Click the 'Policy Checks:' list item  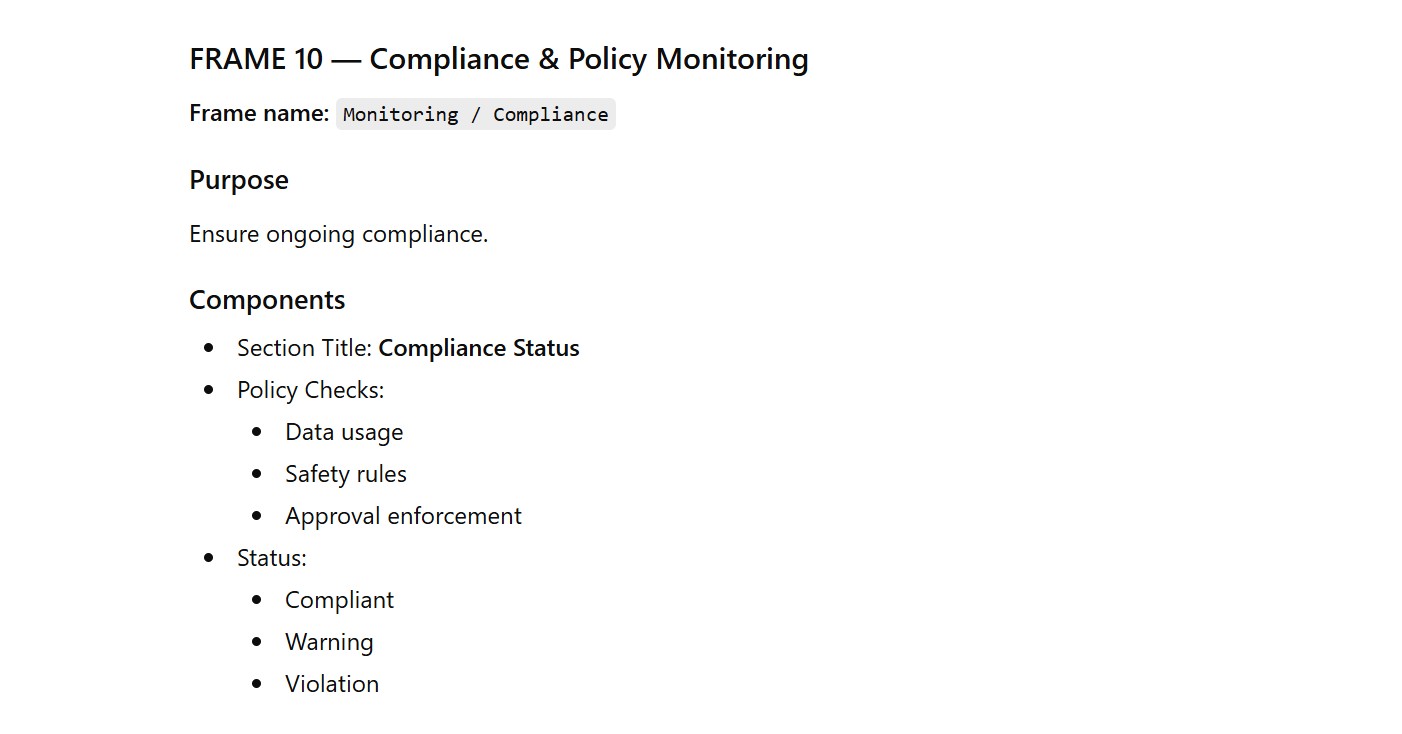click(x=310, y=390)
